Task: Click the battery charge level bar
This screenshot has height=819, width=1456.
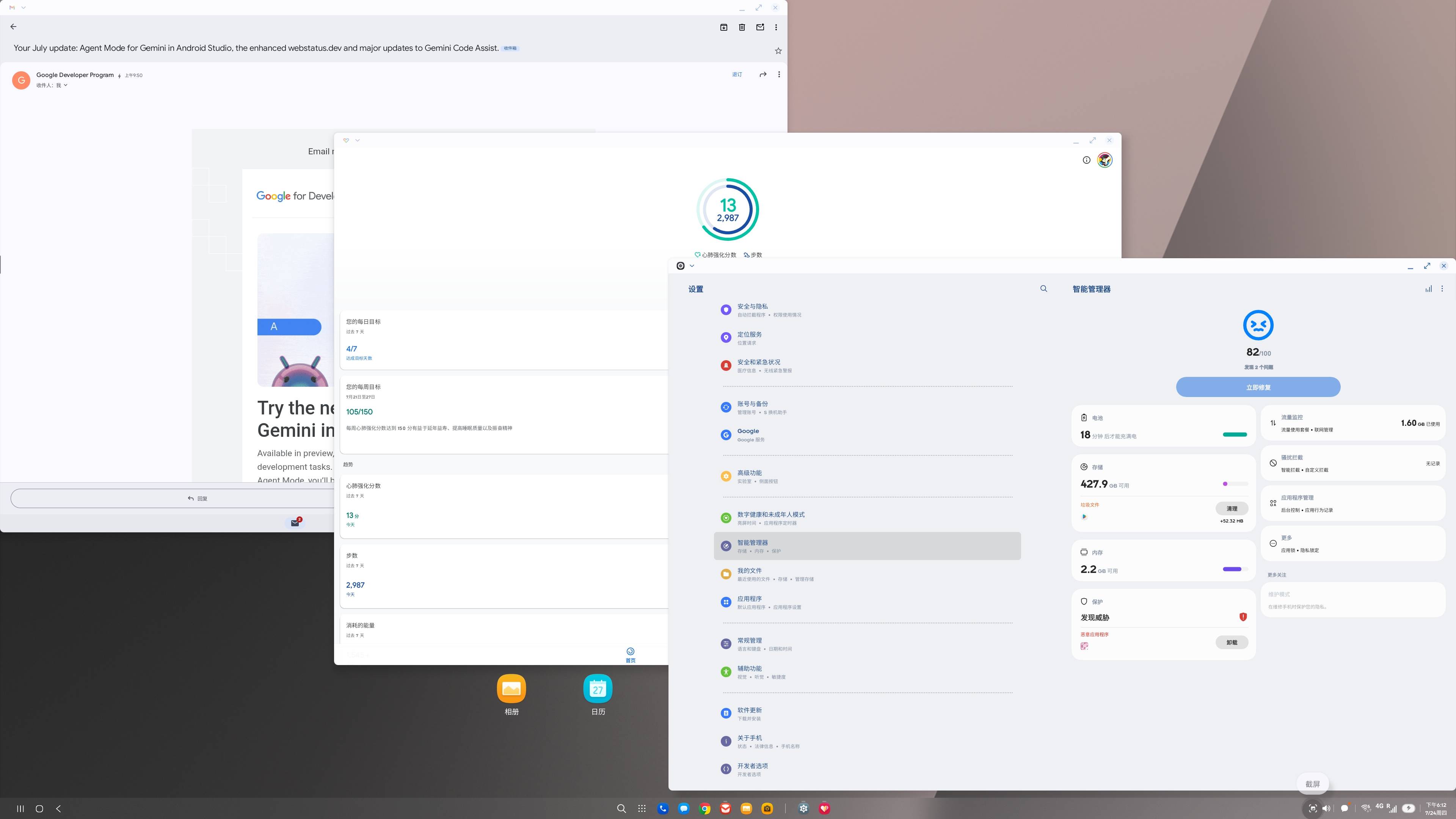Action: pos(1235,435)
